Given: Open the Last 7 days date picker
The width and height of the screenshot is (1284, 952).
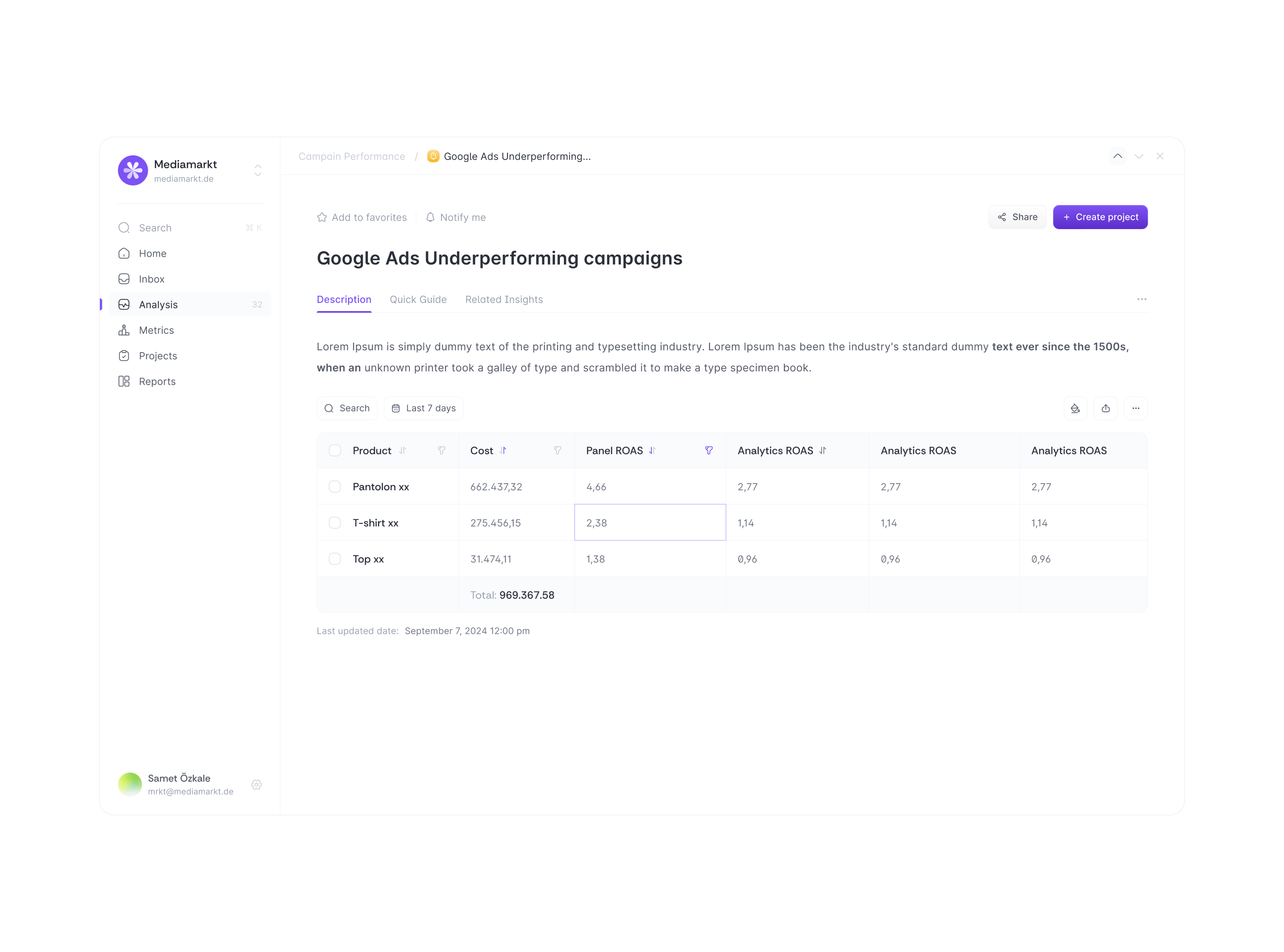Looking at the screenshot, I should (424, 408).
